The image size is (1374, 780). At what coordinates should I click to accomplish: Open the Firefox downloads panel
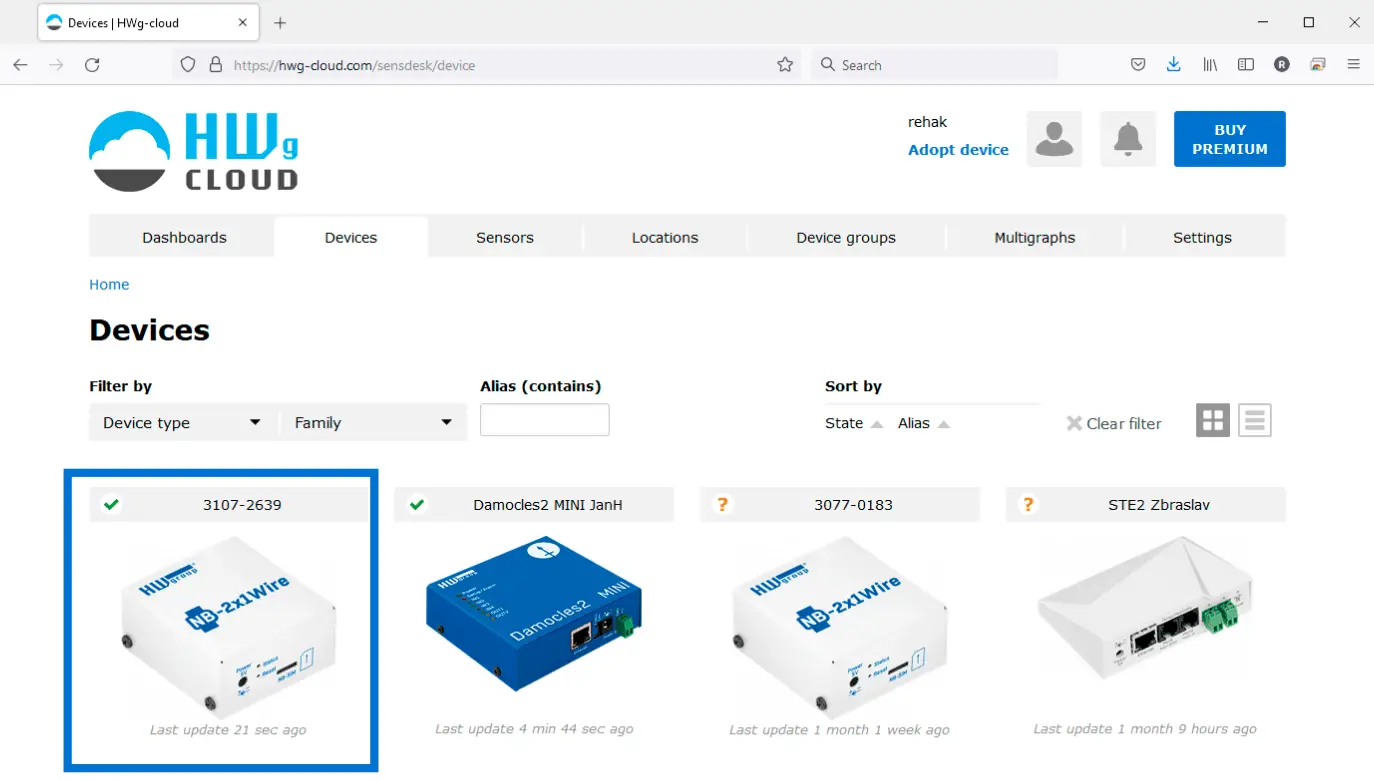click(x=1174, y=65)
